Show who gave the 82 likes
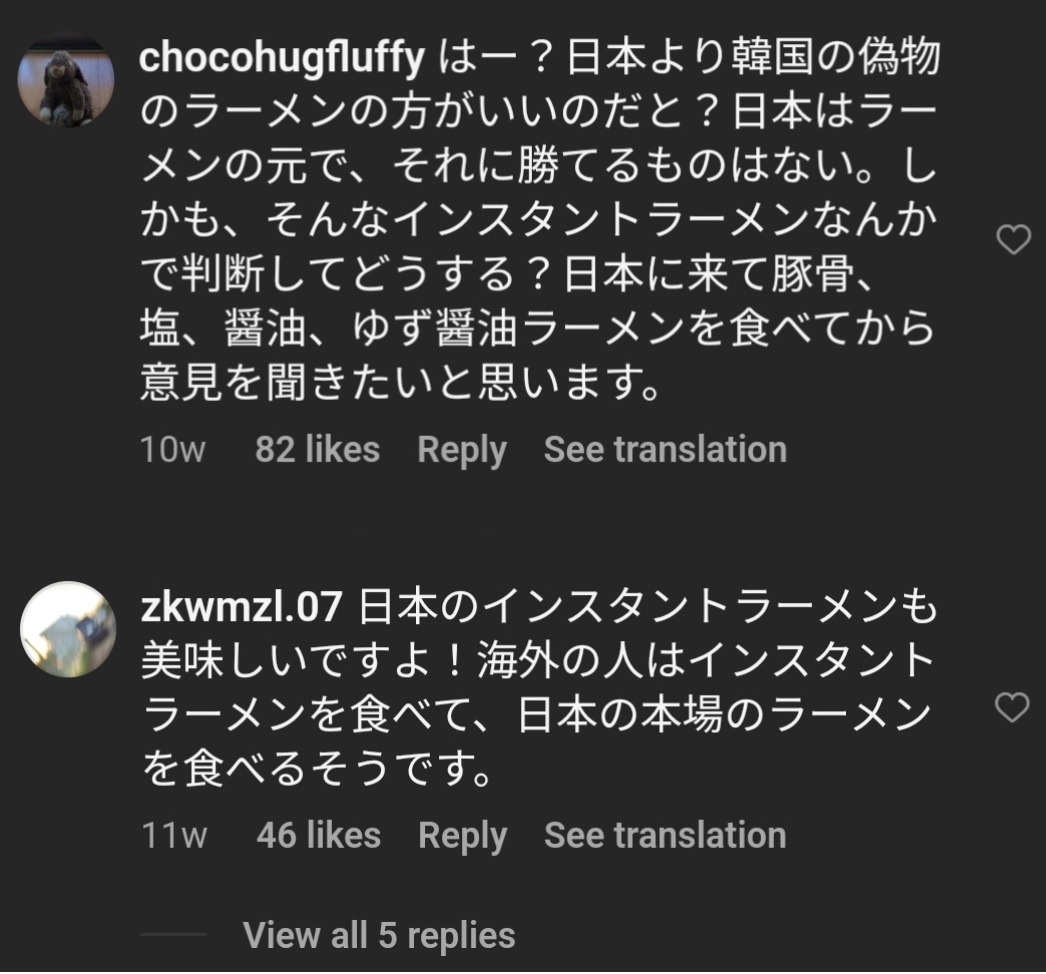The image size is (1046, 974). coord(317,450)
